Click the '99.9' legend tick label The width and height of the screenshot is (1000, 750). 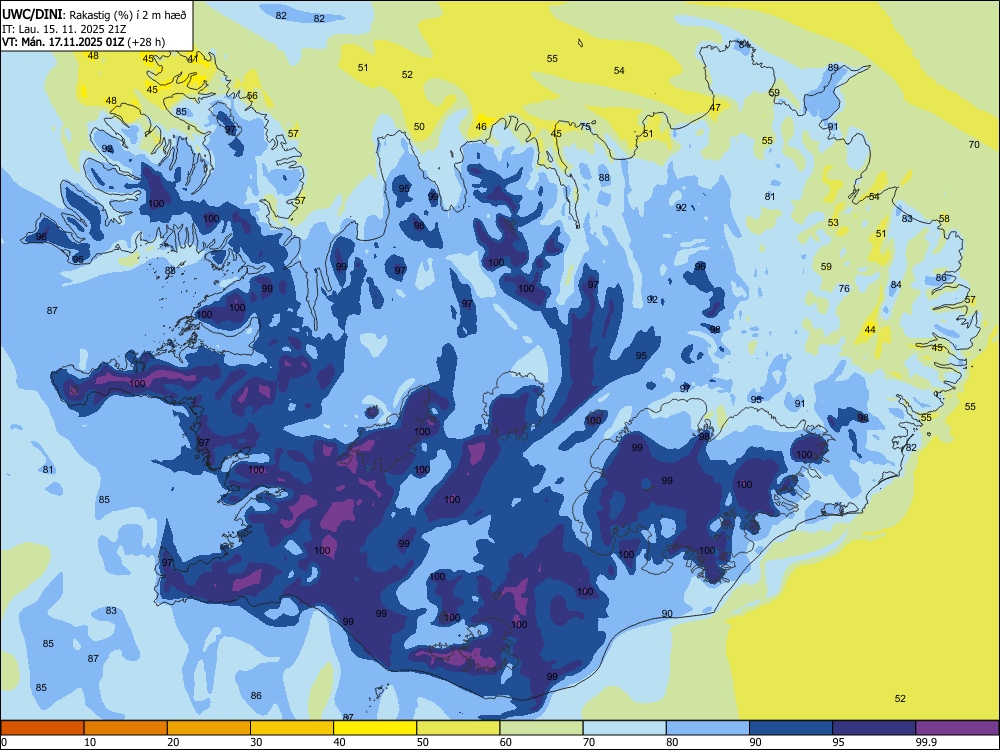(x=926, y=742)
